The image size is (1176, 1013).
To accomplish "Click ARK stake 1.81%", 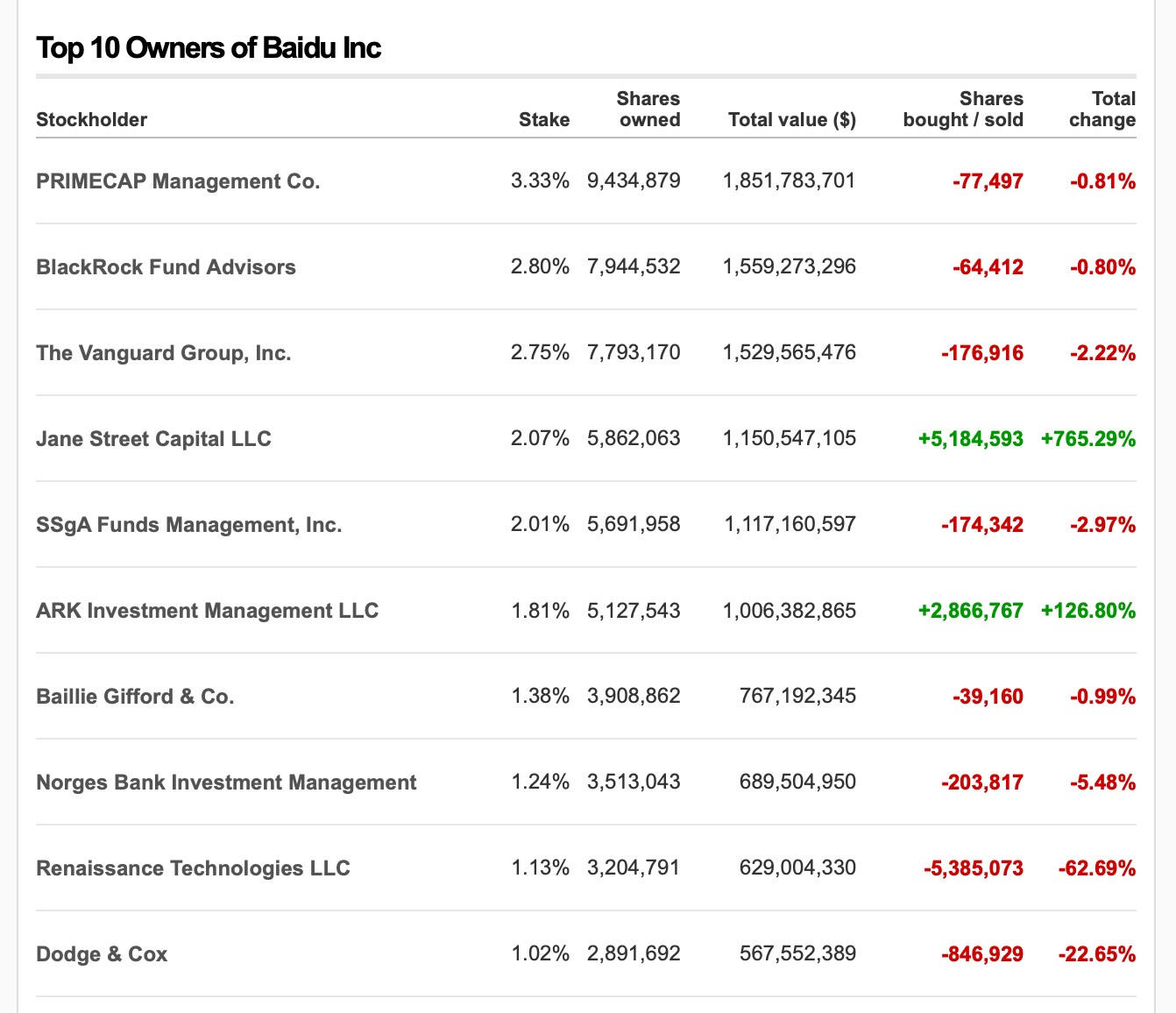I will (541, 611).
